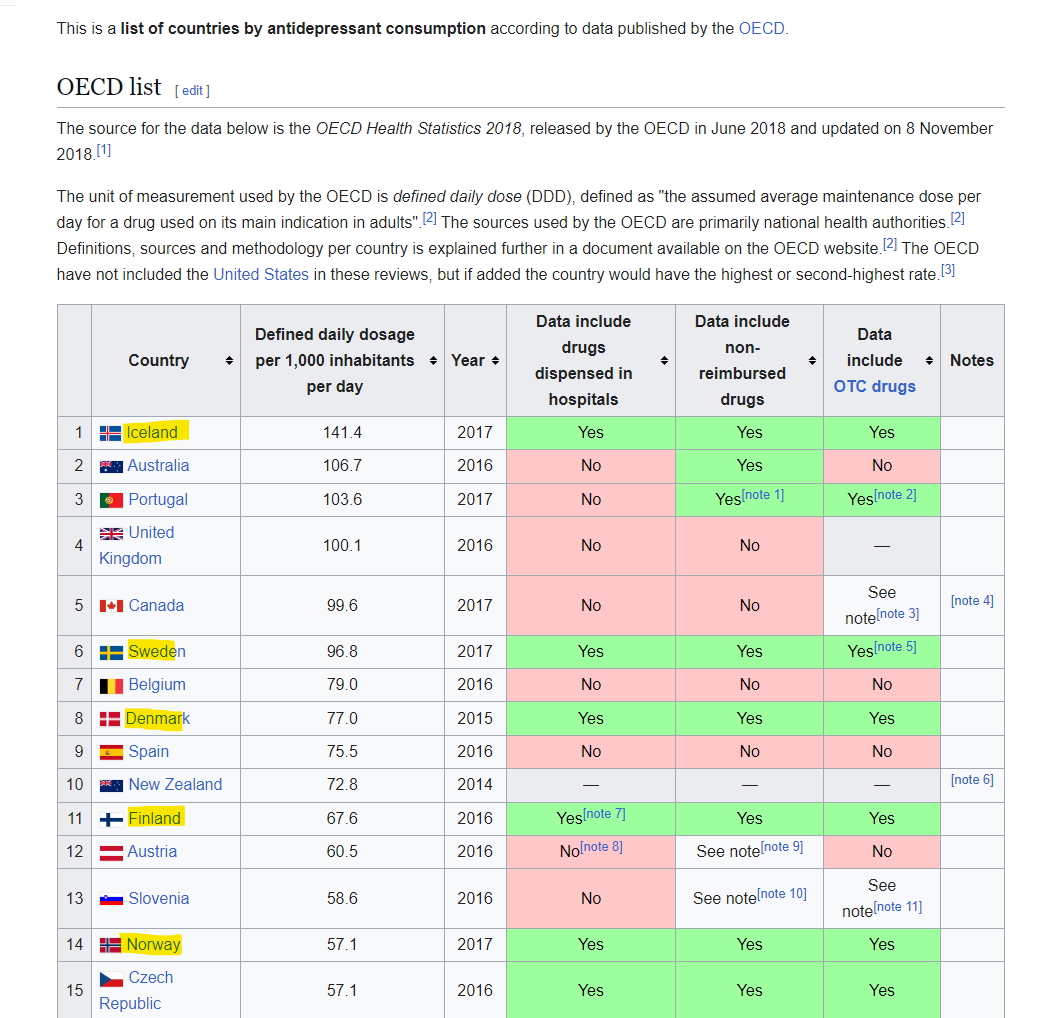
Task: Open note 9 in Austria row
Action: pos(782,848)
